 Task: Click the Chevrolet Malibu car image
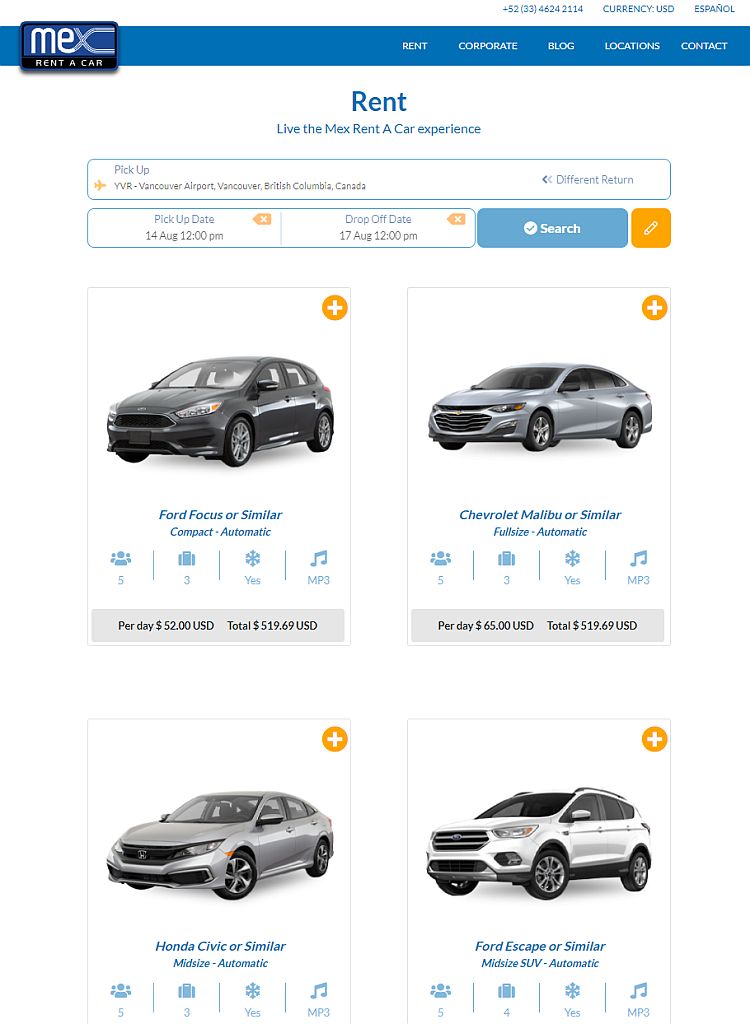coord(540,406)
